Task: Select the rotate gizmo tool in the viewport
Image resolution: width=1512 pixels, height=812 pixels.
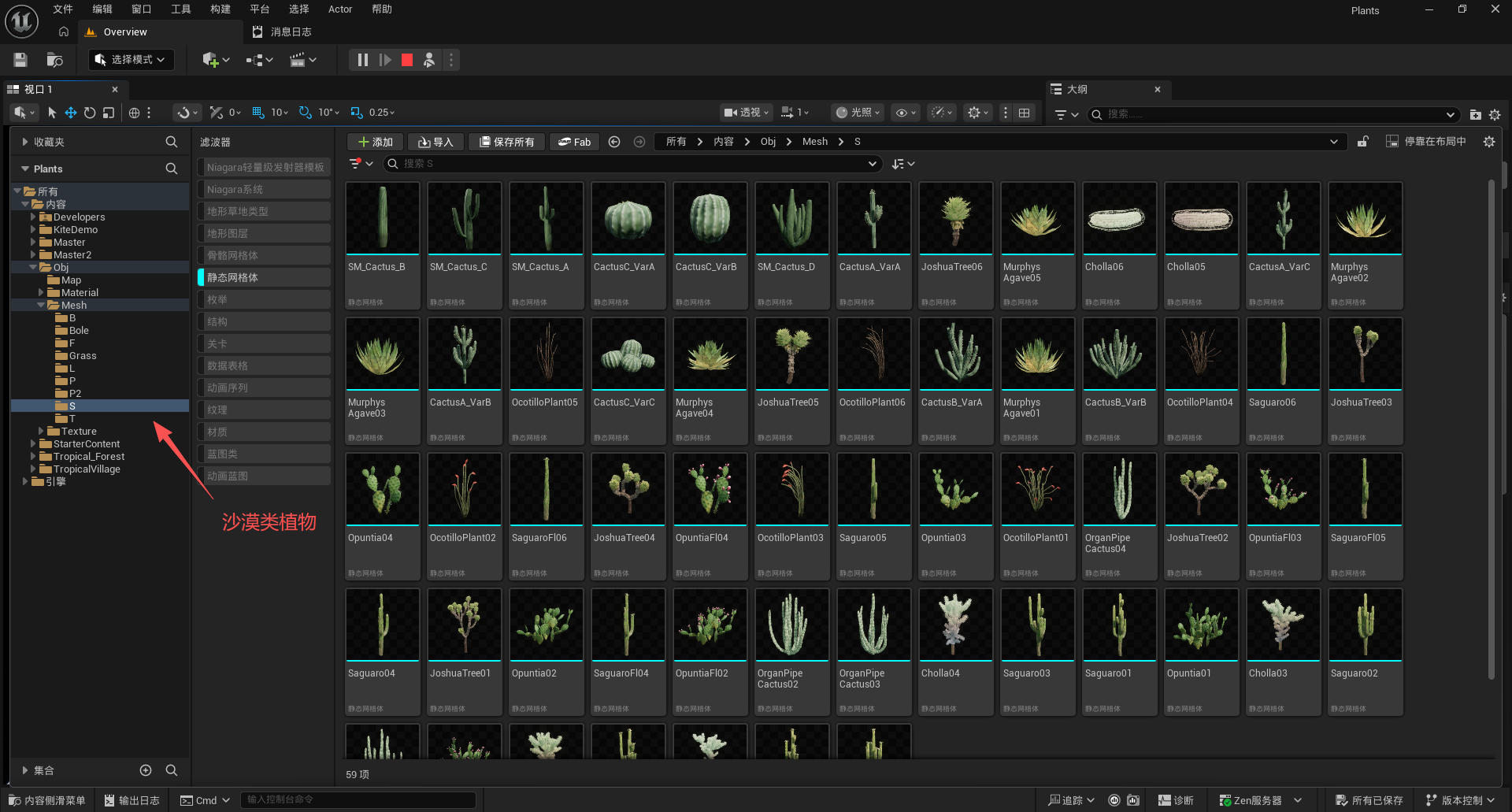Action: [x=90, y=113]
